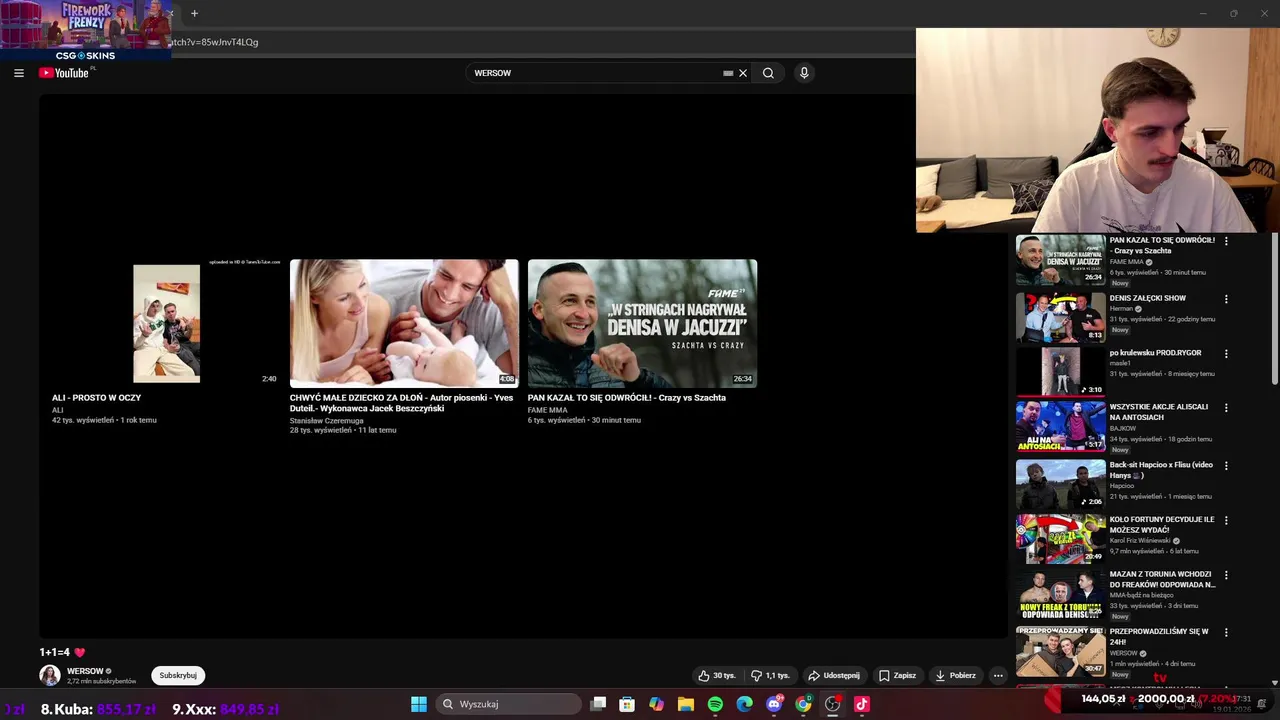The width and height of the screenshot is (1280, 720).
Task: Dislike the video with 1,1 tys.
Action: tap(770, 676)
